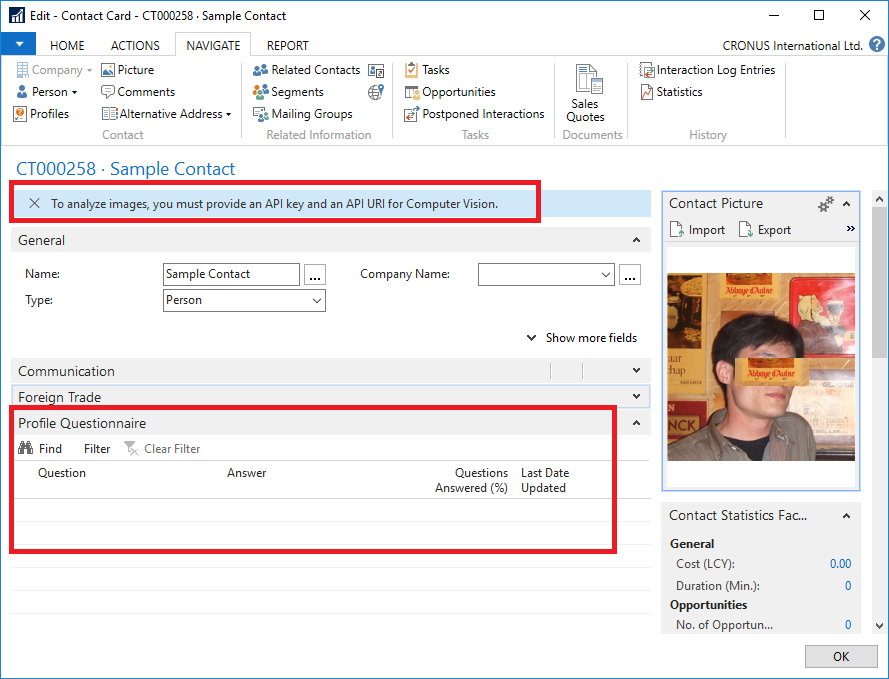Switch to the HOME ribbon tab

click(67, 45)
